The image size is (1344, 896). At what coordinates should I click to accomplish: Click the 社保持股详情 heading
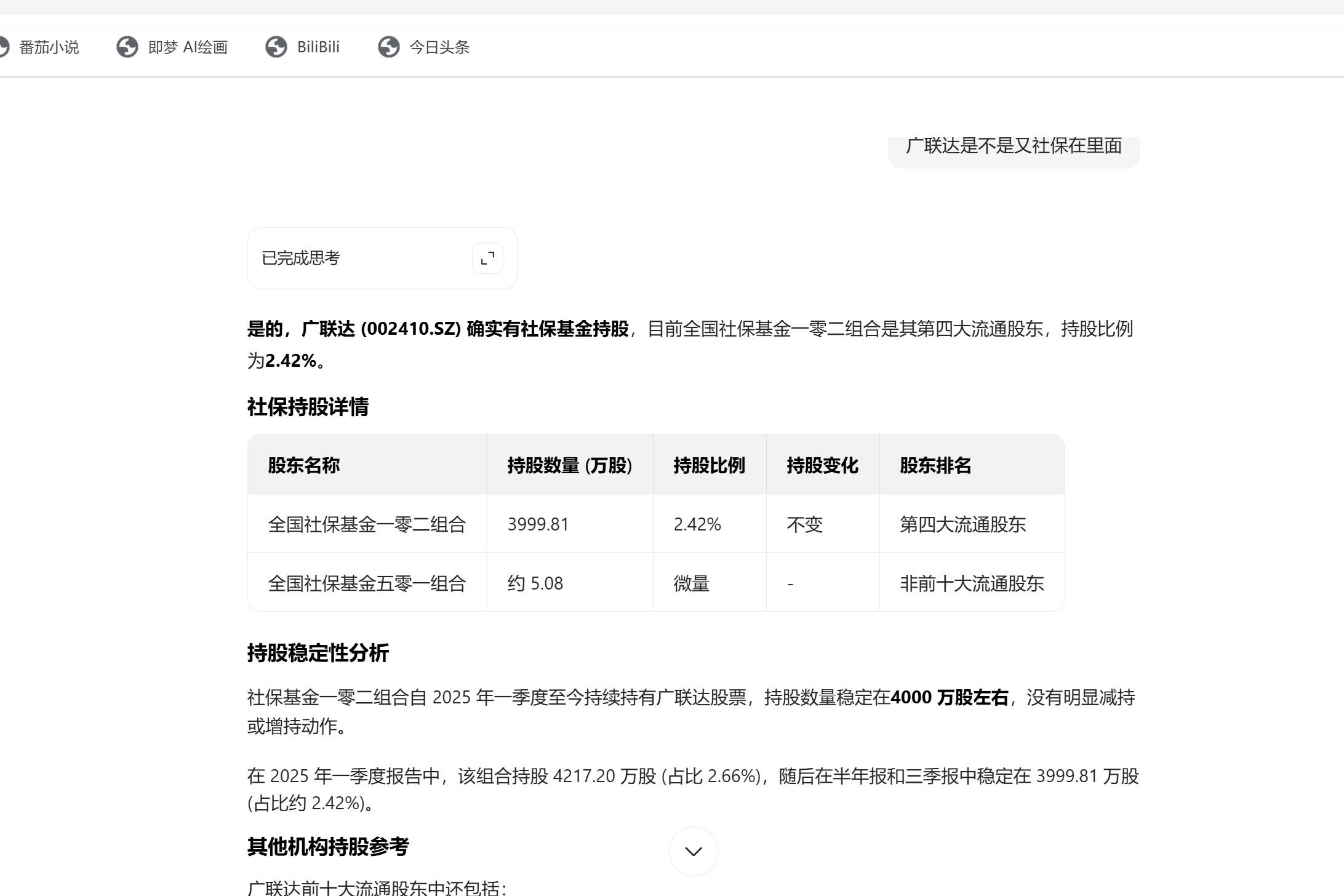(x=308, y=407)
